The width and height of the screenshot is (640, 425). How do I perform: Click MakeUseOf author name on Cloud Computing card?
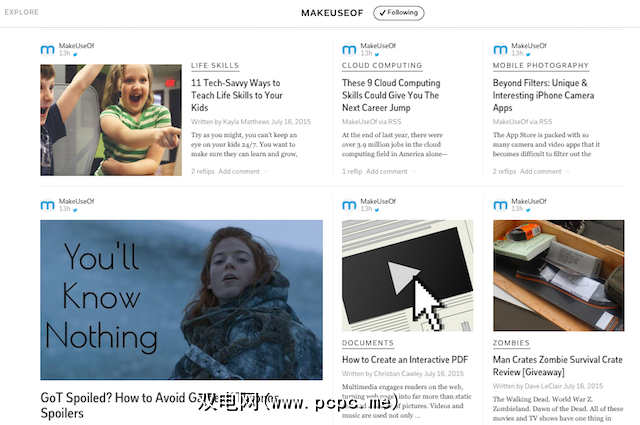click(x=378, y=46)
